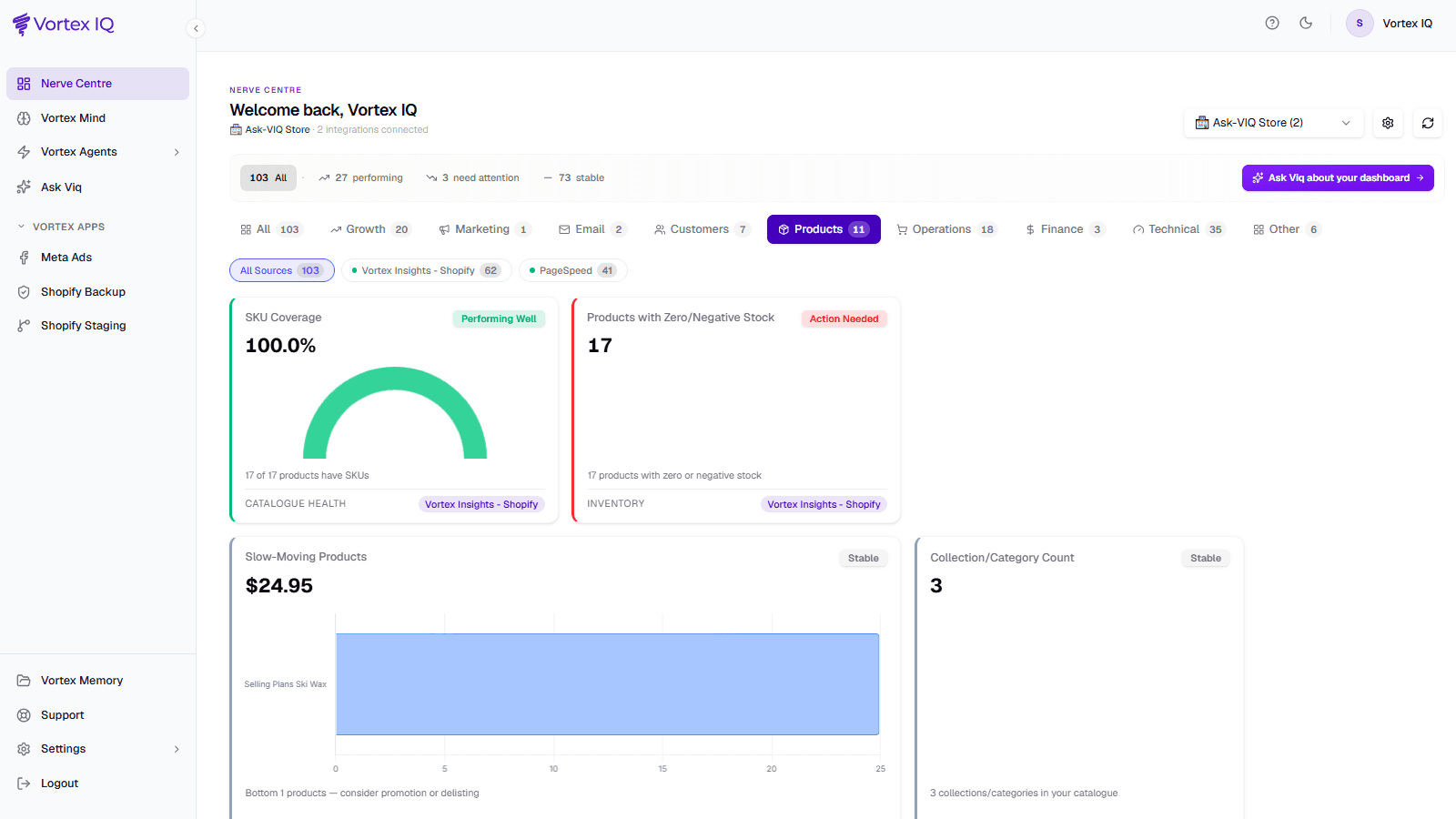Click the Support lifebuoy icon

coord(24,715)
